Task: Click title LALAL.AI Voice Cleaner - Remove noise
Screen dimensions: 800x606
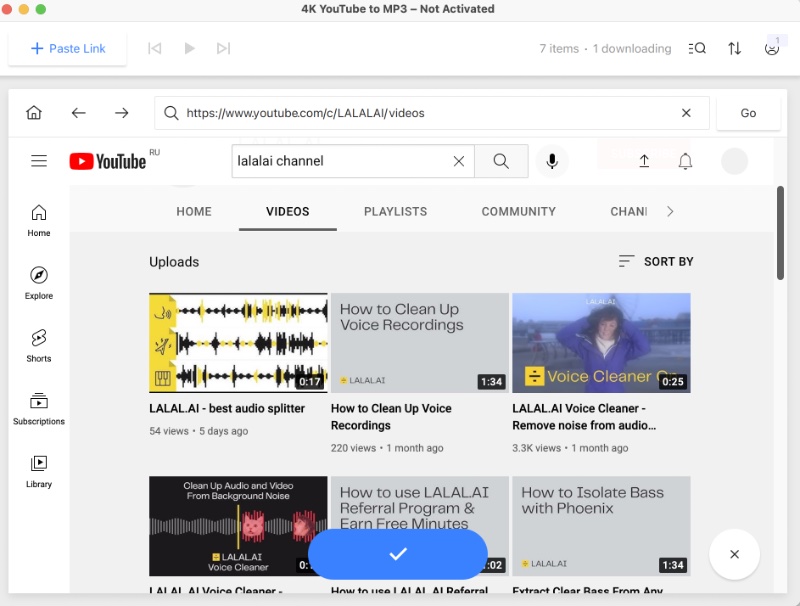Action: pyautogui.click(x=584, y=417)
